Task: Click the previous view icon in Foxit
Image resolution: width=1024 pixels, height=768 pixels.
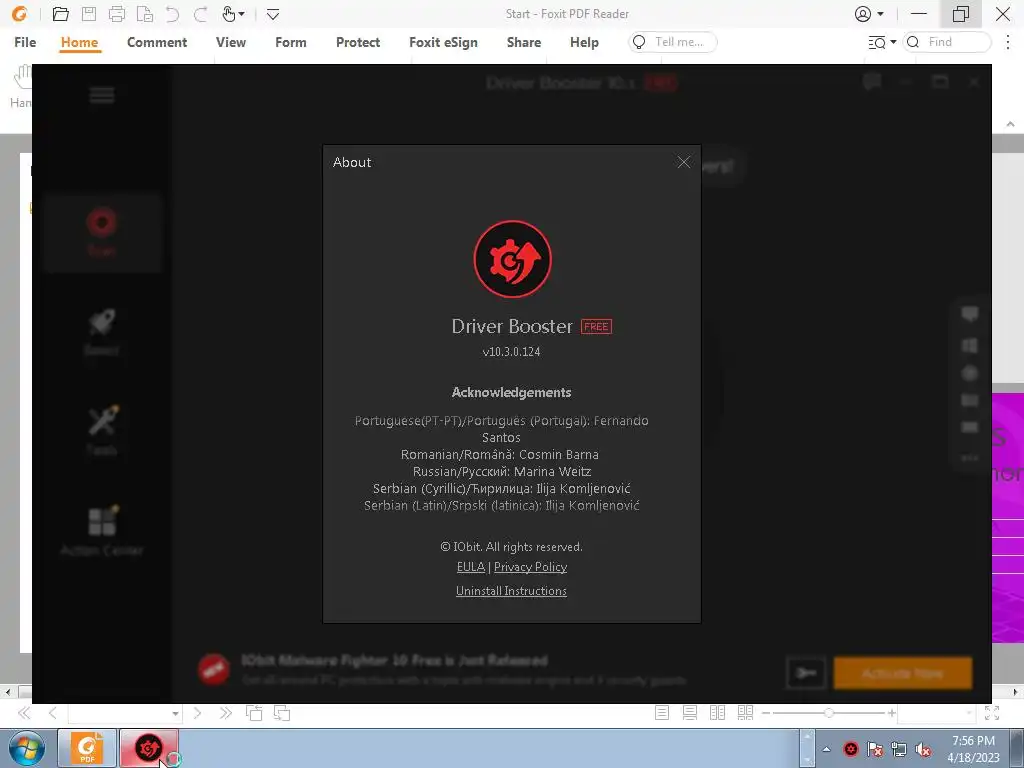Action: click(254, 713)
